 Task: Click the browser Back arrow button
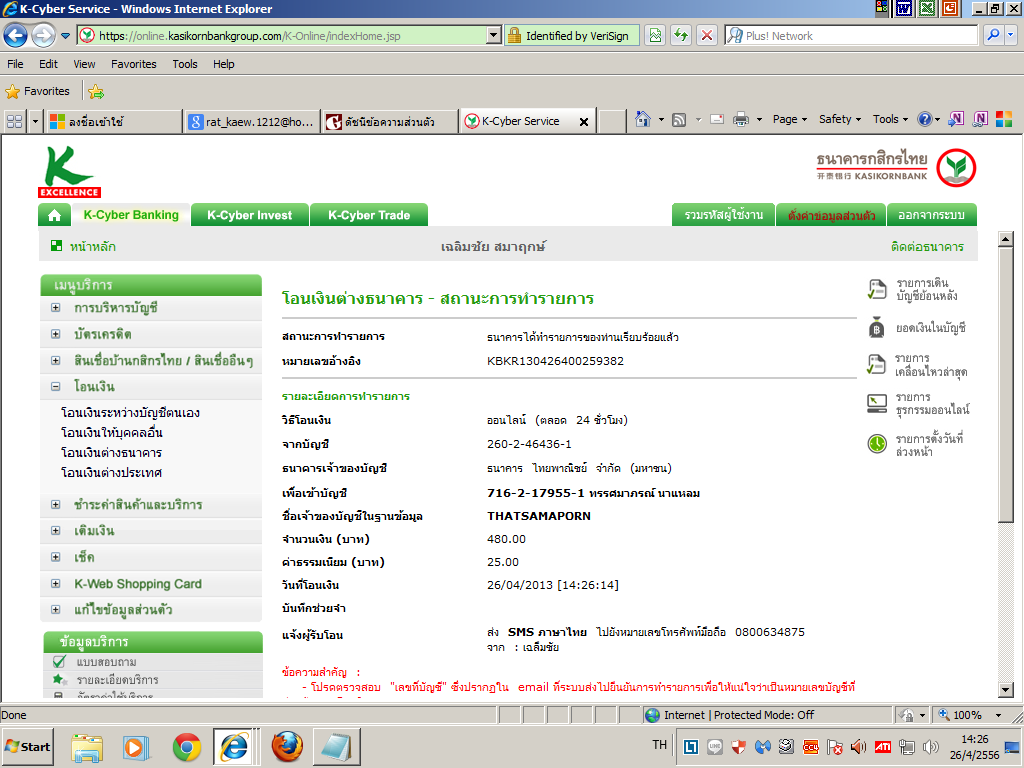(16, 35)
